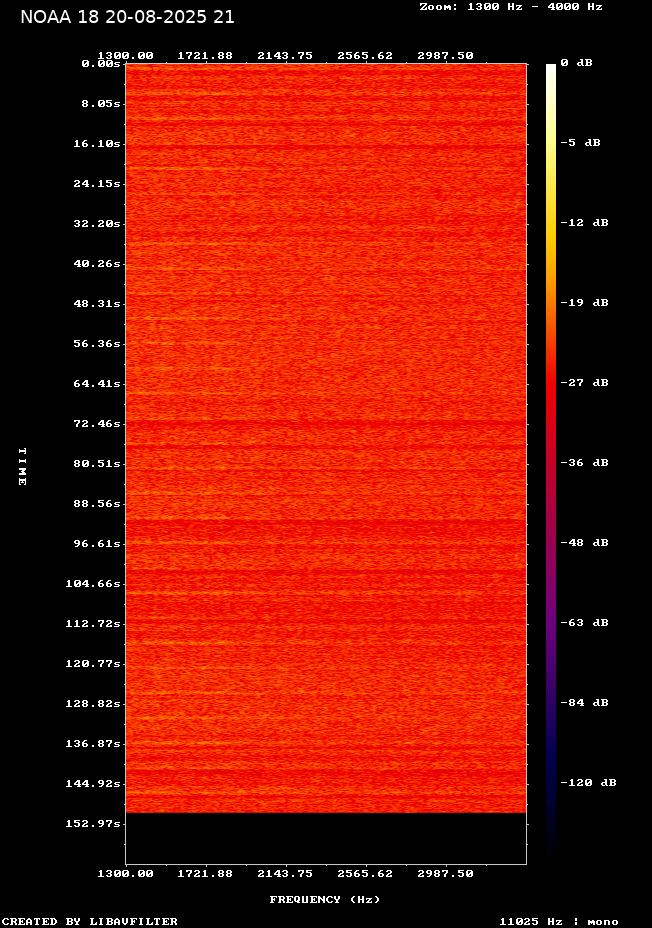Click the "48.31s" time label
The image size is (652, 928).
click(97, 304)
